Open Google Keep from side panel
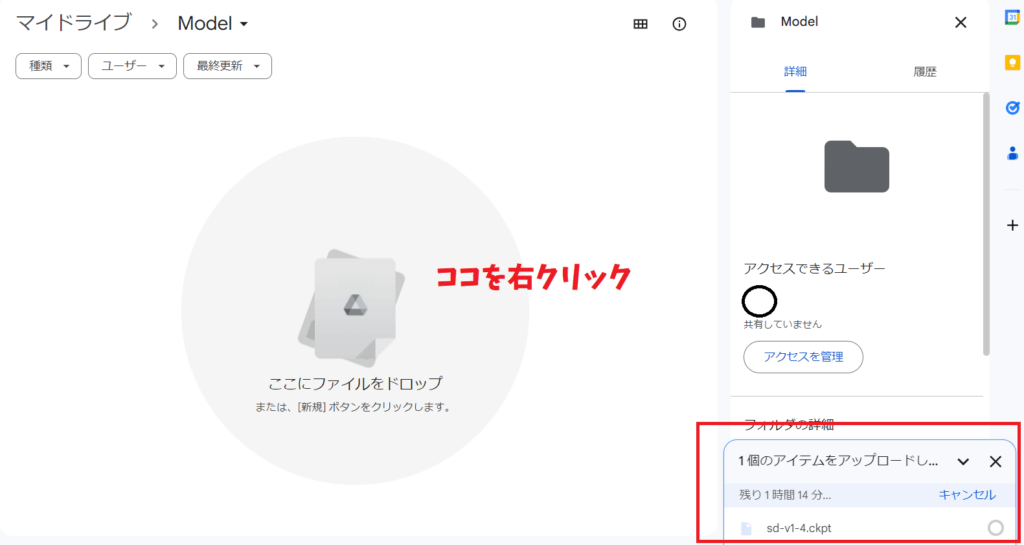This screenshot has width=1024, height=545. pos(1011,62)
